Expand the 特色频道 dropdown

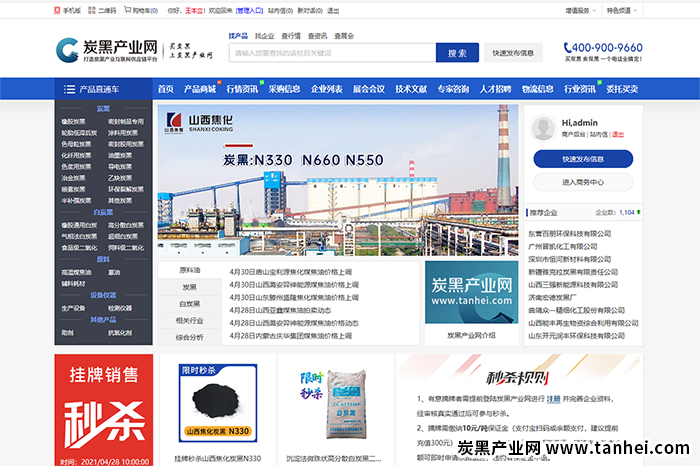pyautogui.click(x=622, y=10)
